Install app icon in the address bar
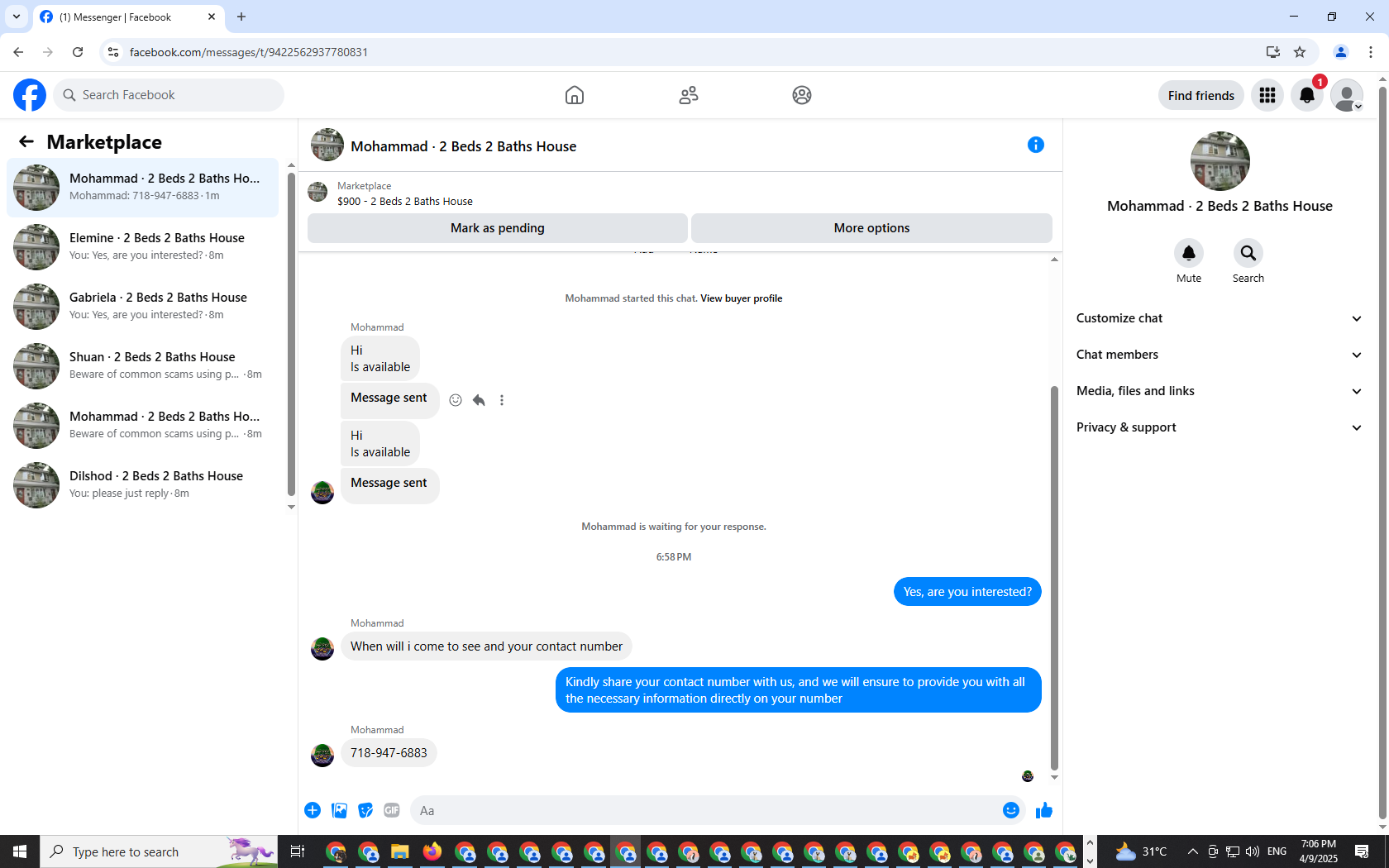The image size is (1389, 868). 1273,52
